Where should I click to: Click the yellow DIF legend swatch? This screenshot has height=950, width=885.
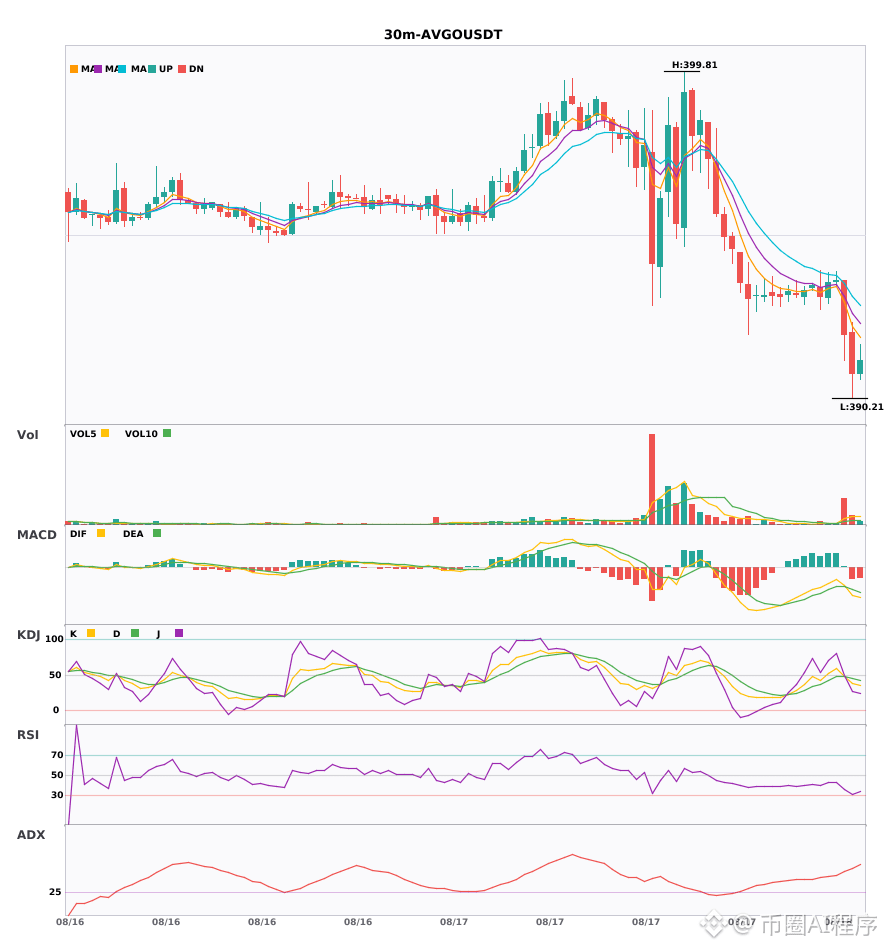coord(101,533)
